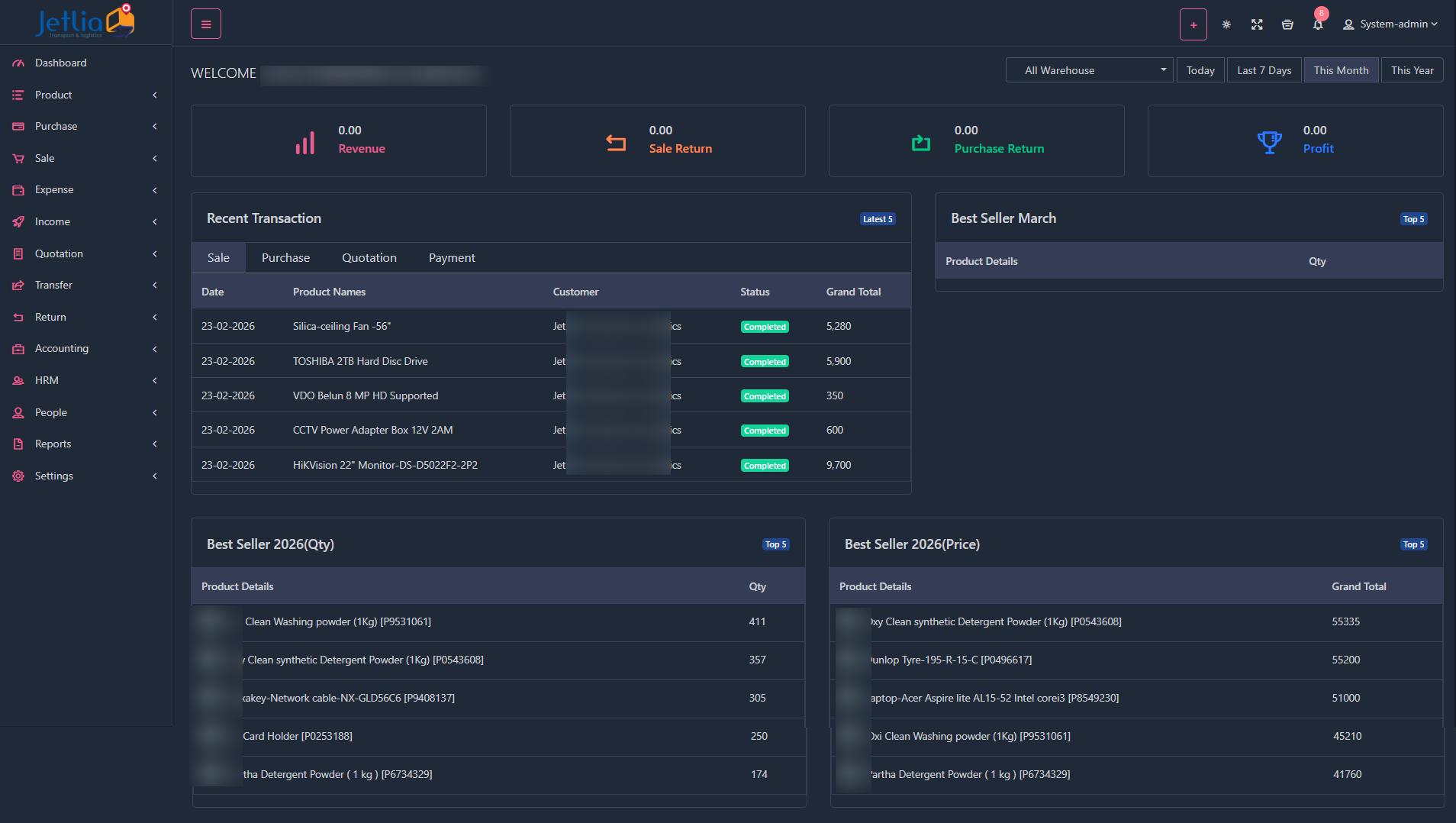Image resolution: width=1456 pixels, height=823 pixels.
Task: Click the Profit trophy icon
Action: click(1269, 142)
